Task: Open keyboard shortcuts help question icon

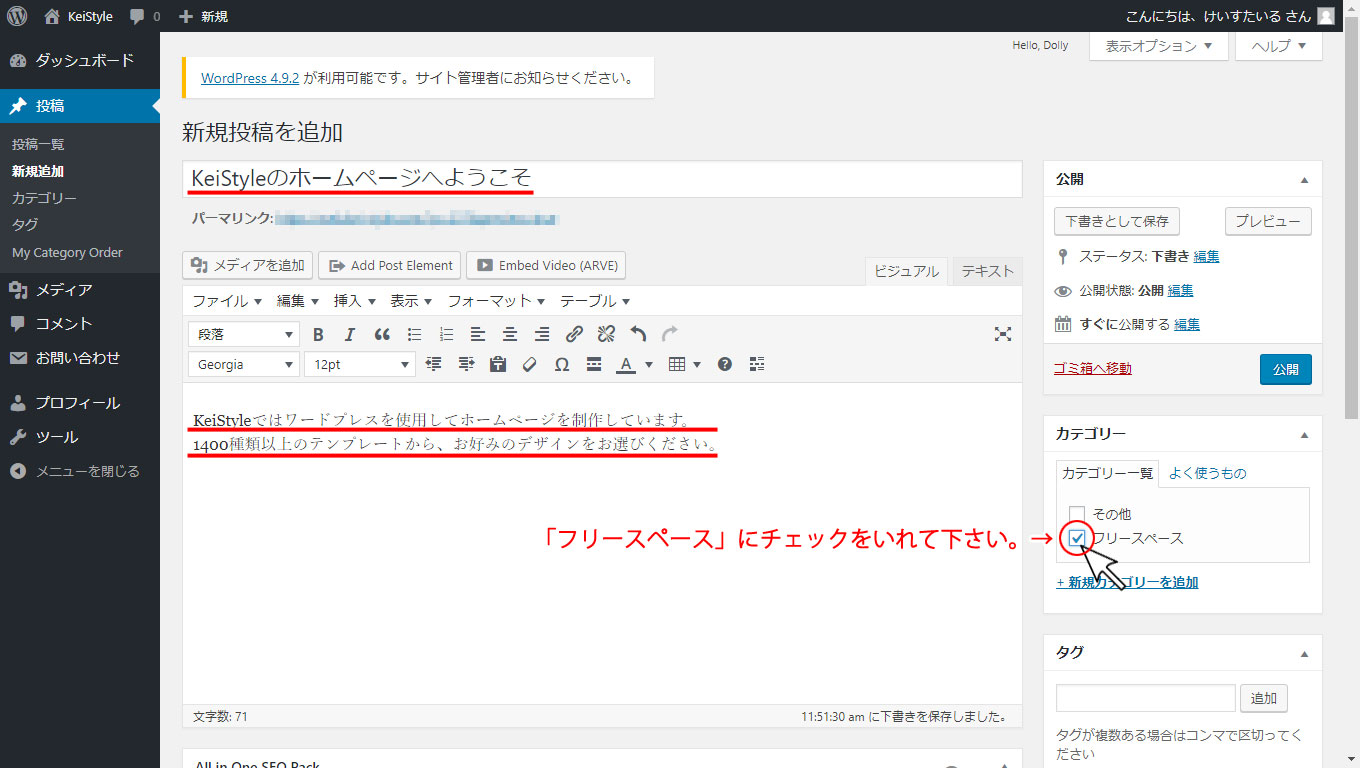Action: 725,365
